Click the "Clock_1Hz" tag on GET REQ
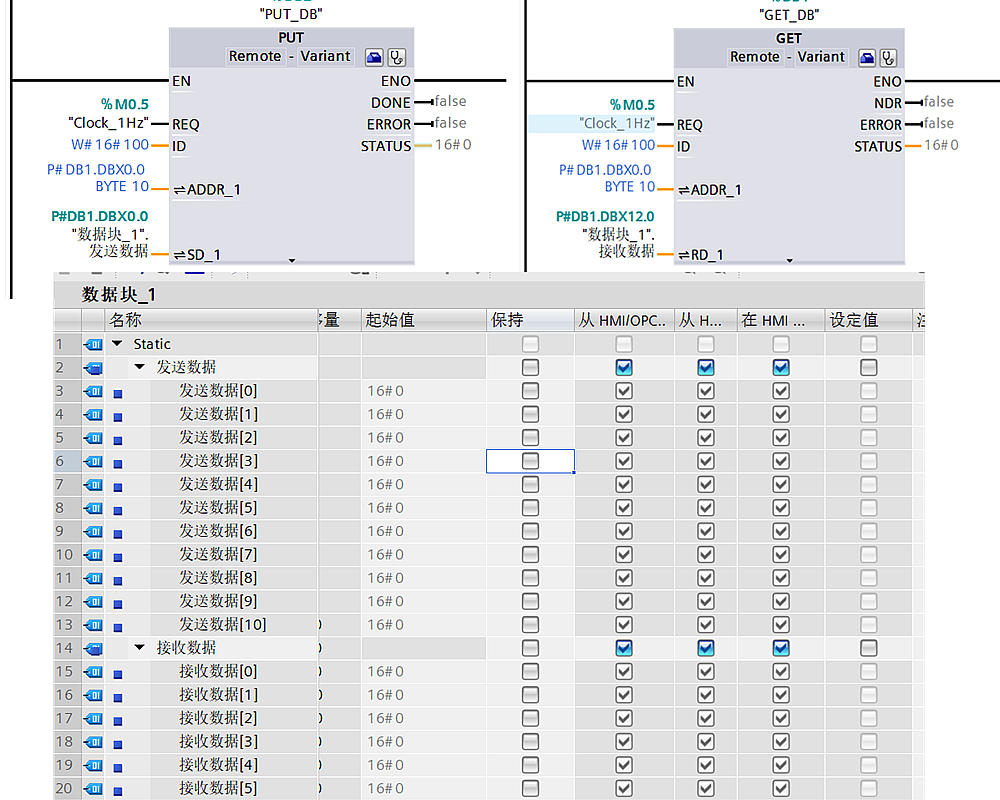The height and width of the screenshot is (800, 1000). (x=617, y=124)
